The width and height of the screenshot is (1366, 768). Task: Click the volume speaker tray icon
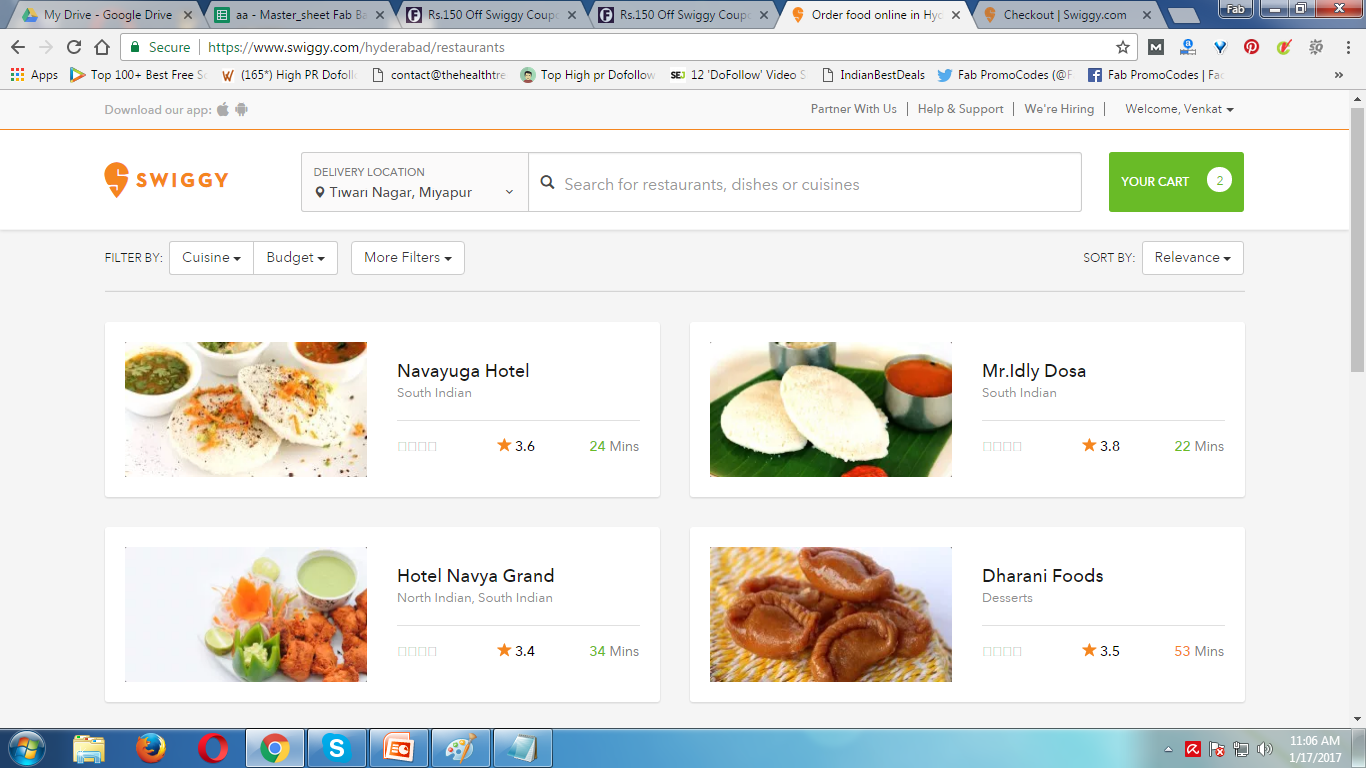[x=1265, y=749]
